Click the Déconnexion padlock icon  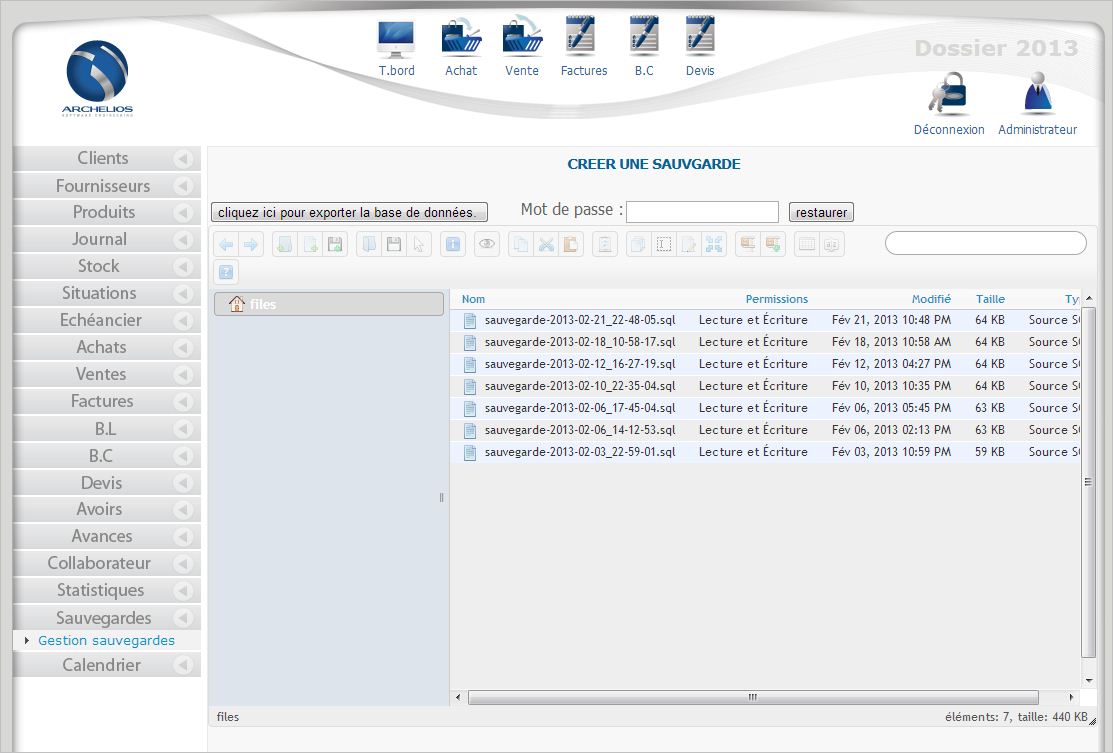tap(948, 96)
